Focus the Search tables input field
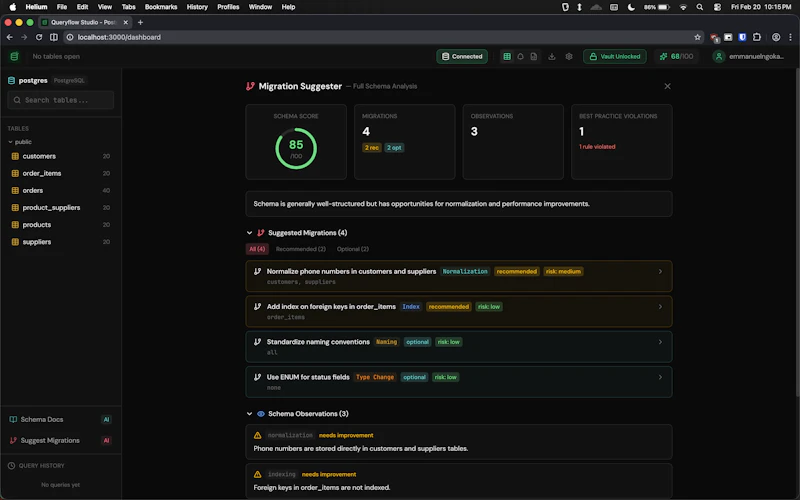 click(61, 100)
